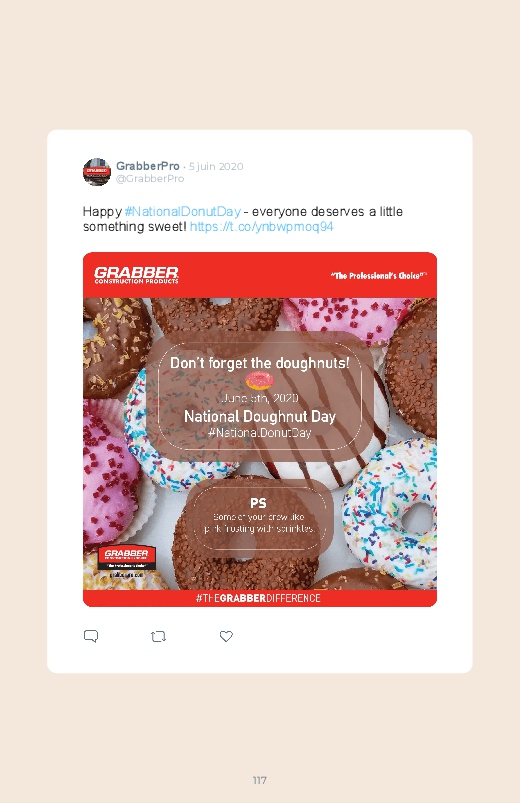Image resolution: width=520 pixels, height=803 pixels.
Task: Click #THEGRABBERDIFFERENCE red footer banner
Action: 260,598
